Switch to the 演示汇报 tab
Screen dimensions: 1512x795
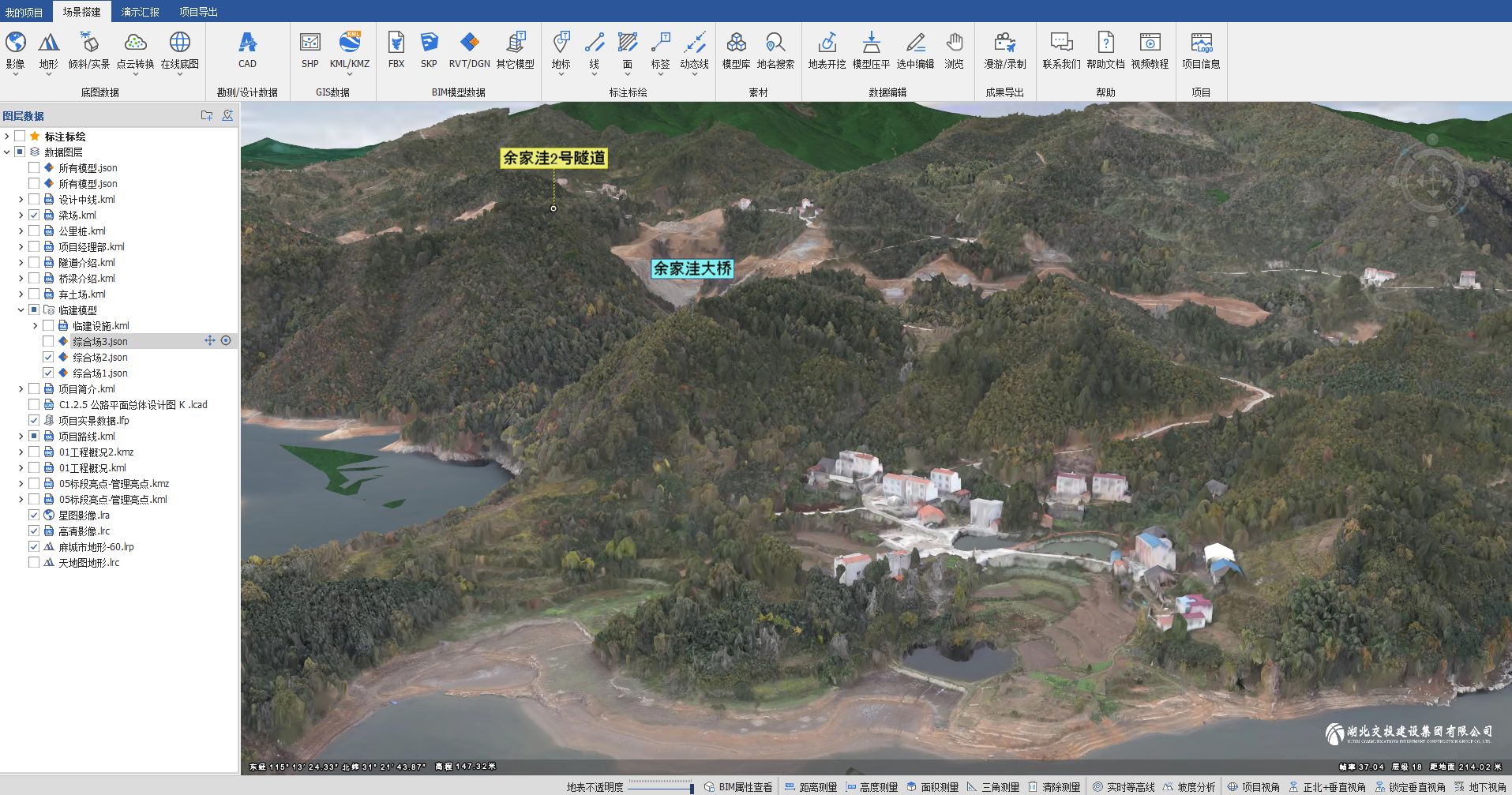pyautogui.click(x=140, y=12)
